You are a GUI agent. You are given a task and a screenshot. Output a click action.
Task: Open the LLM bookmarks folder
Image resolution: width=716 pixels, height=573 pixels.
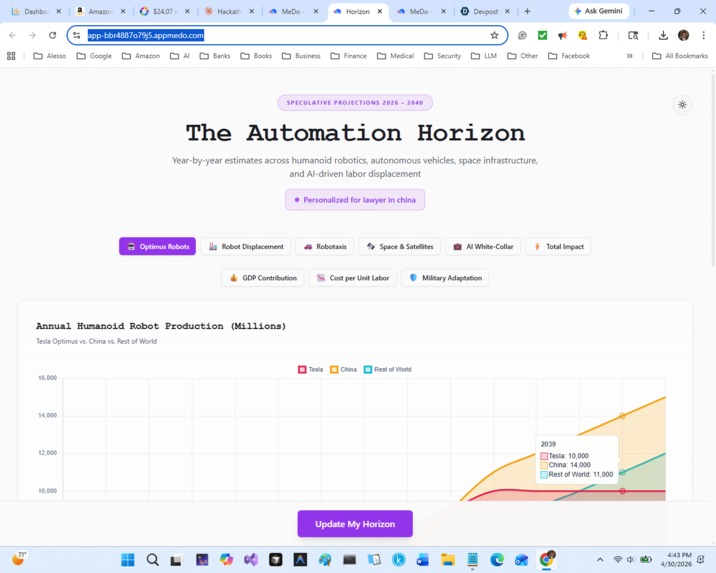click(x=484, y=56)
